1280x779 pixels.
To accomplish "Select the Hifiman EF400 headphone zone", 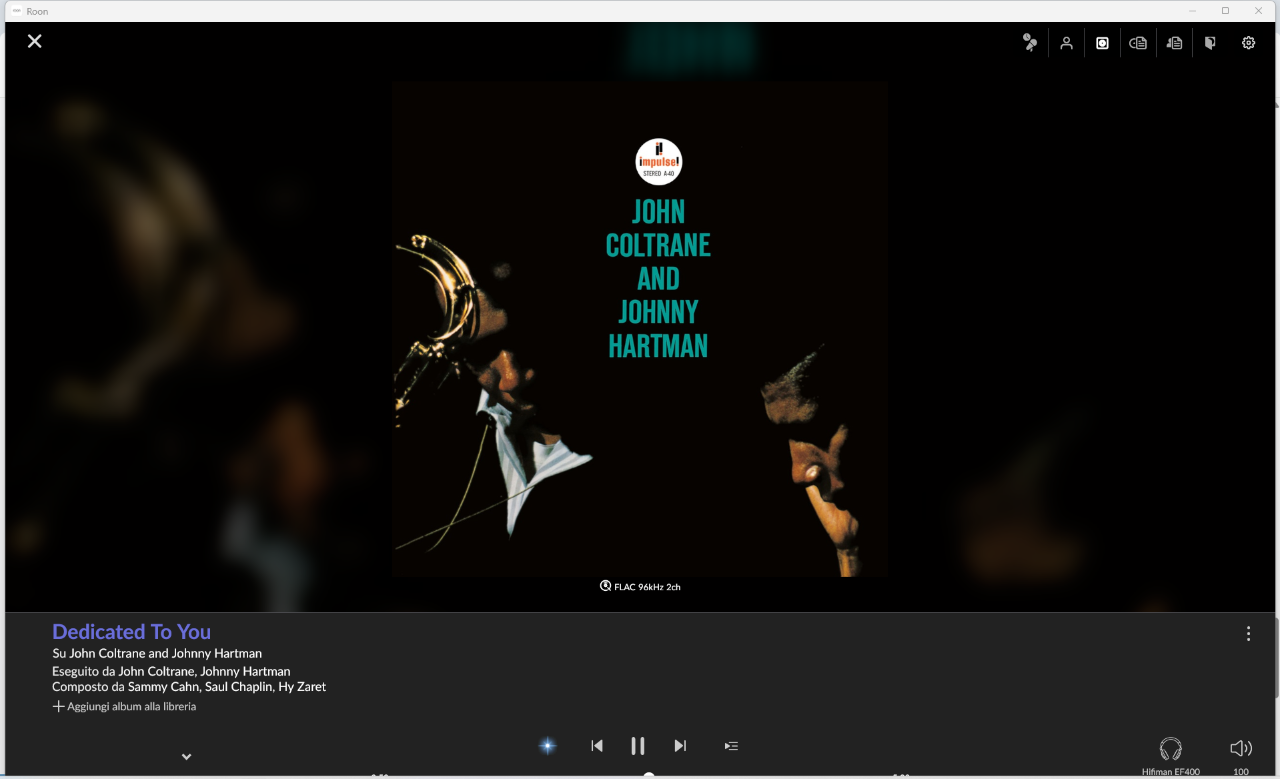I will [1170, 755].
